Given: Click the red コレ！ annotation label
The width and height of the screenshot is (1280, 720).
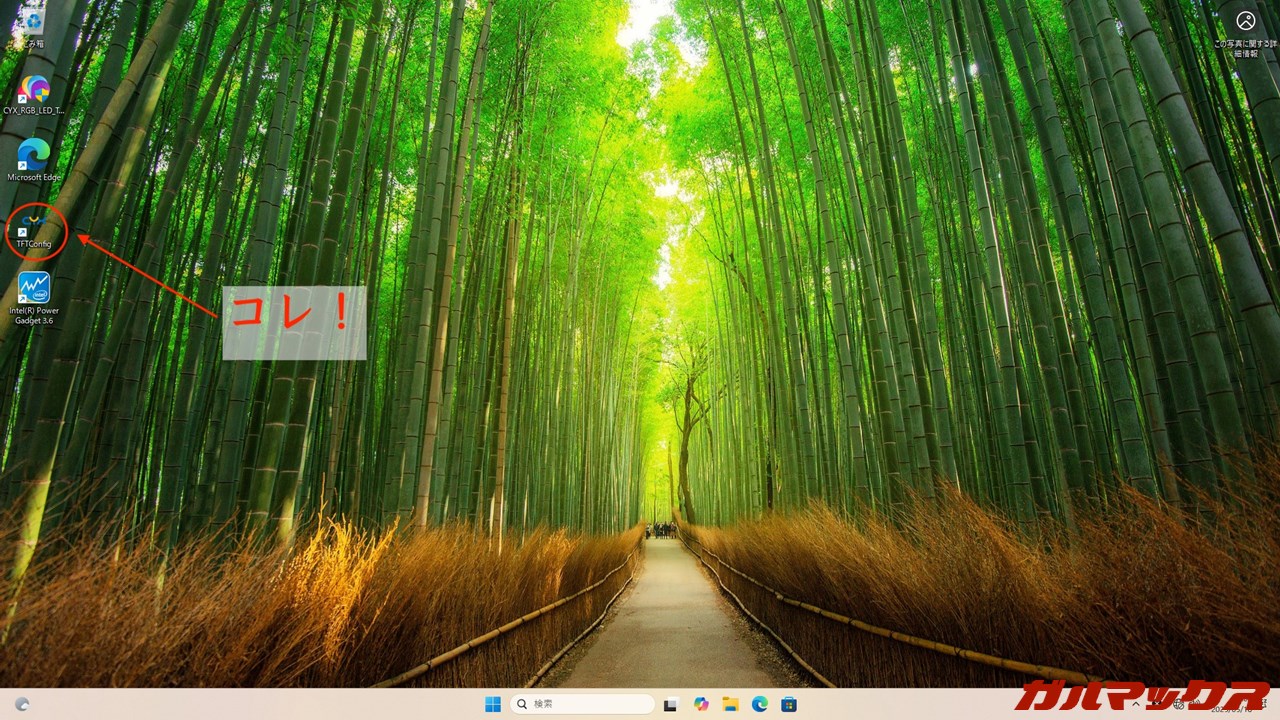Looking at the screenshot, I should click(x=293, y=322).
